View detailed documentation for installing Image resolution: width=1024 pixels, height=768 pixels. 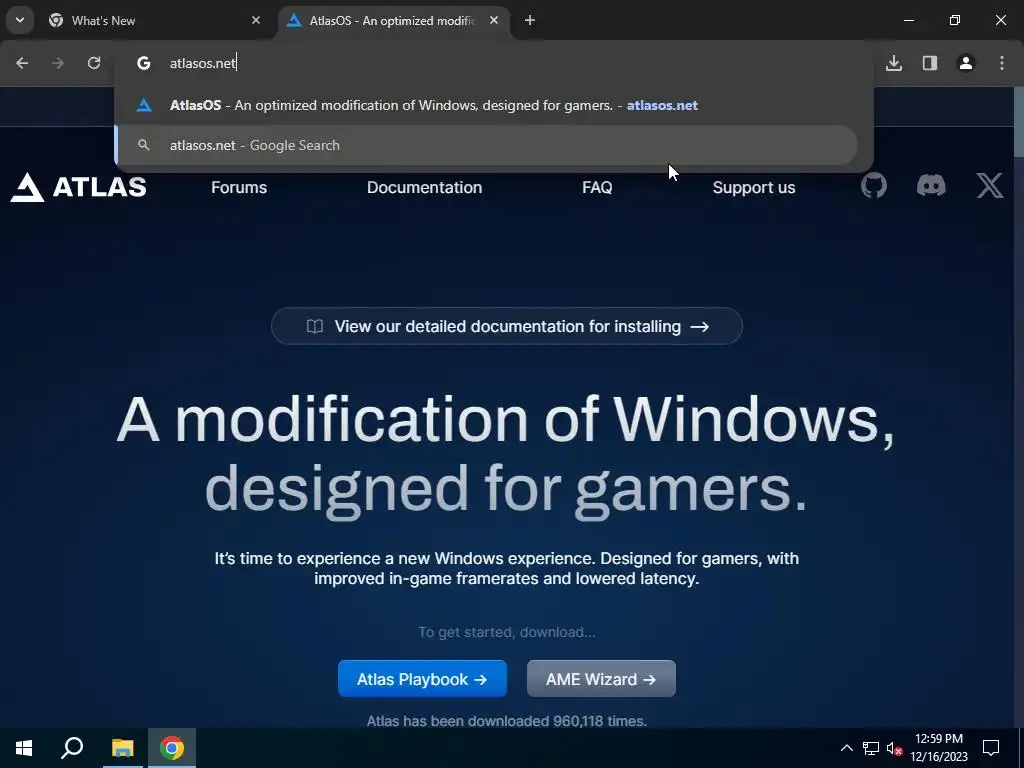[x=507, y=326]
